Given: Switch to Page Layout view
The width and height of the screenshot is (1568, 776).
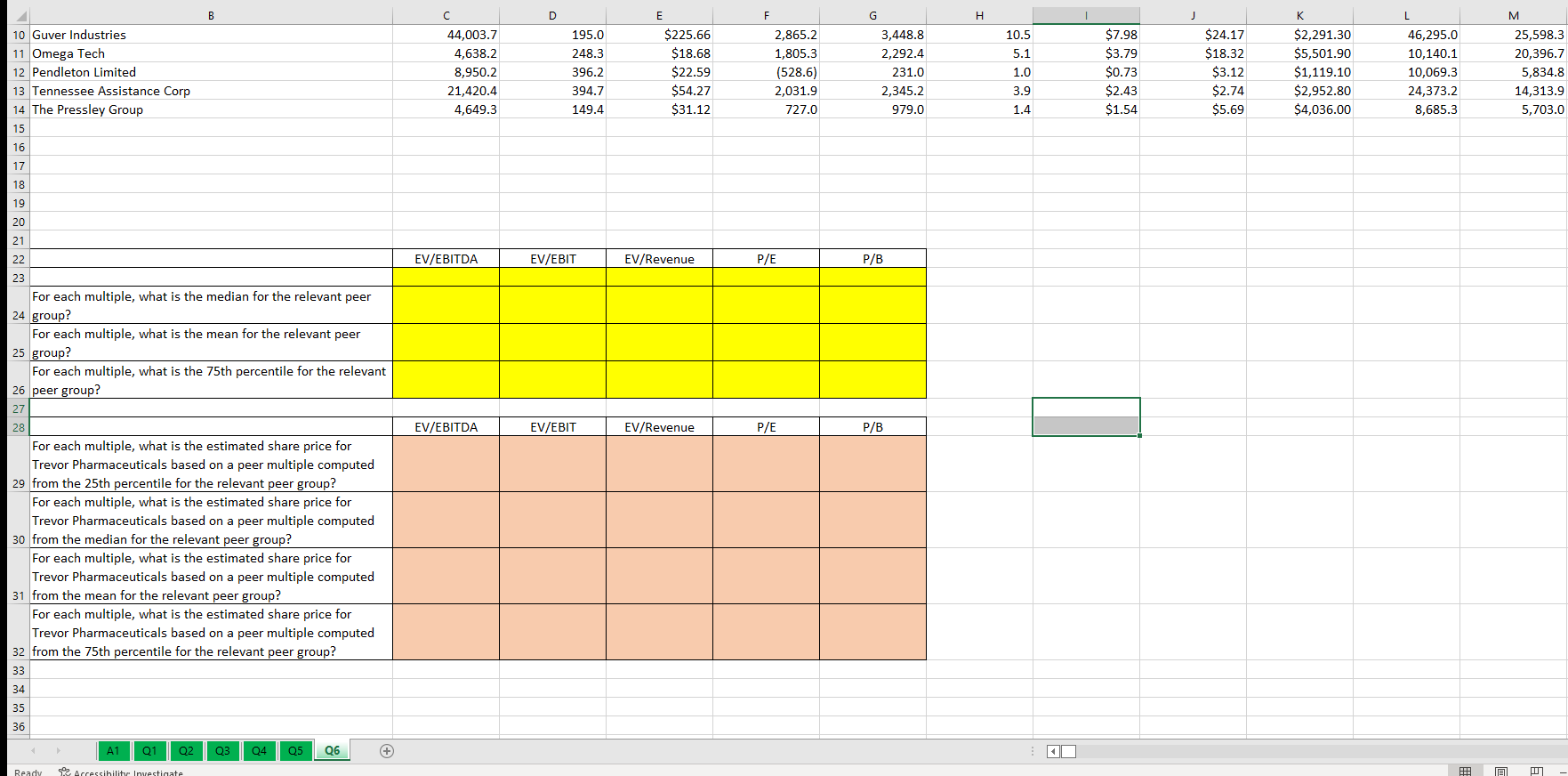Looking at the screenshot, I should 1501,771.
